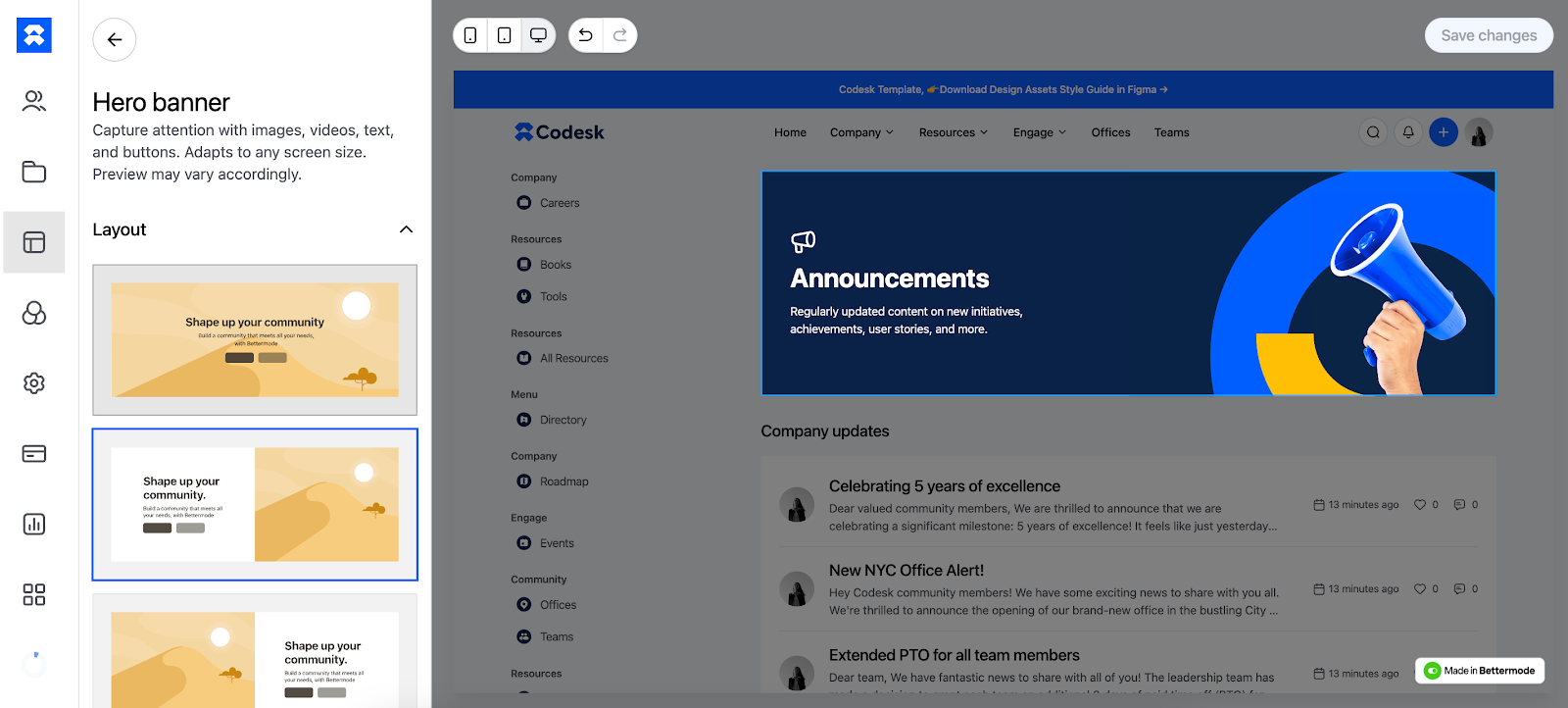This screenshot has width=1568, height=708.
Task: Open the Settings gear sidebar icon
Action: pos(34,383)
